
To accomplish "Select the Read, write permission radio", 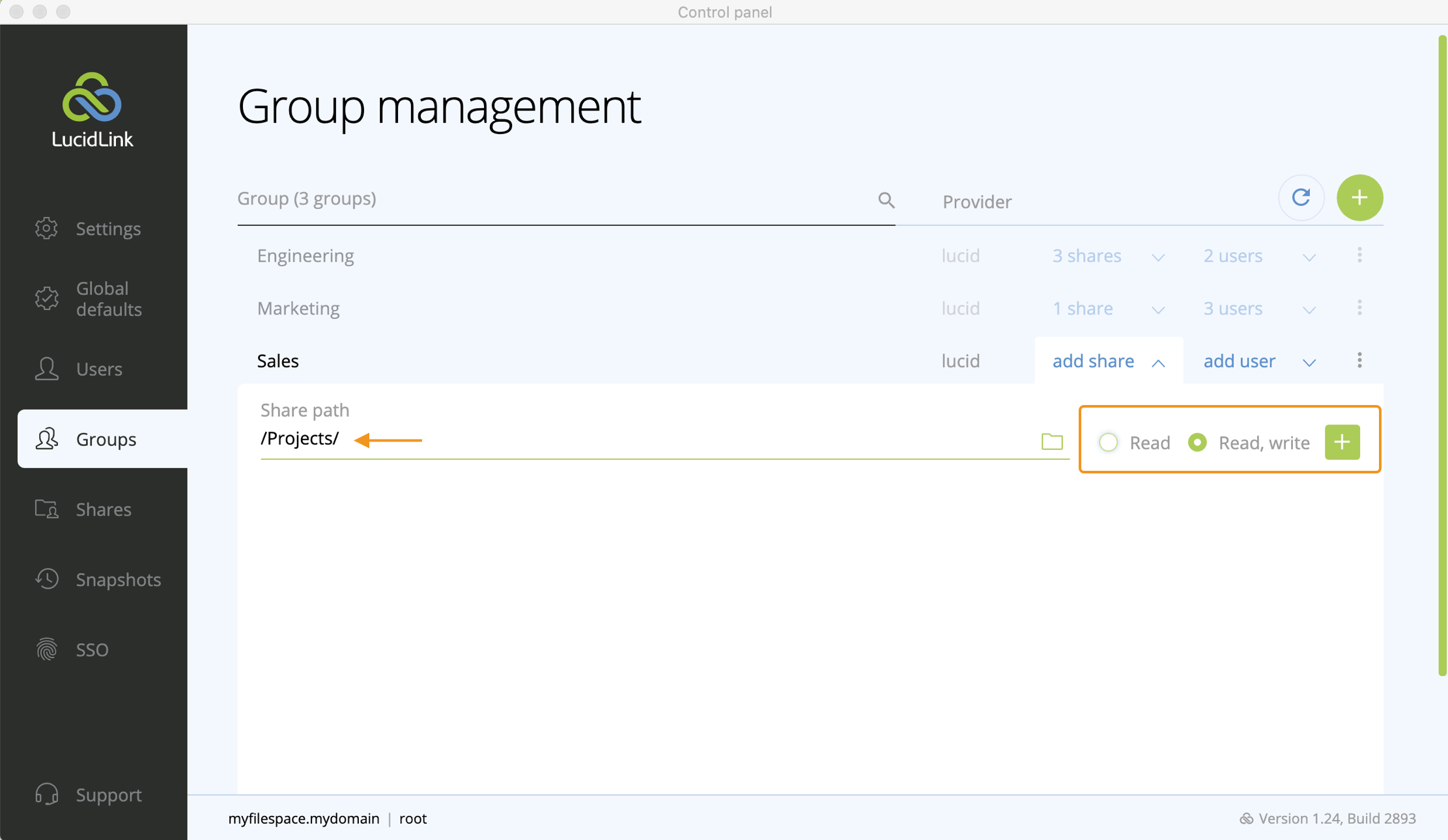I will coord(1197,442).
